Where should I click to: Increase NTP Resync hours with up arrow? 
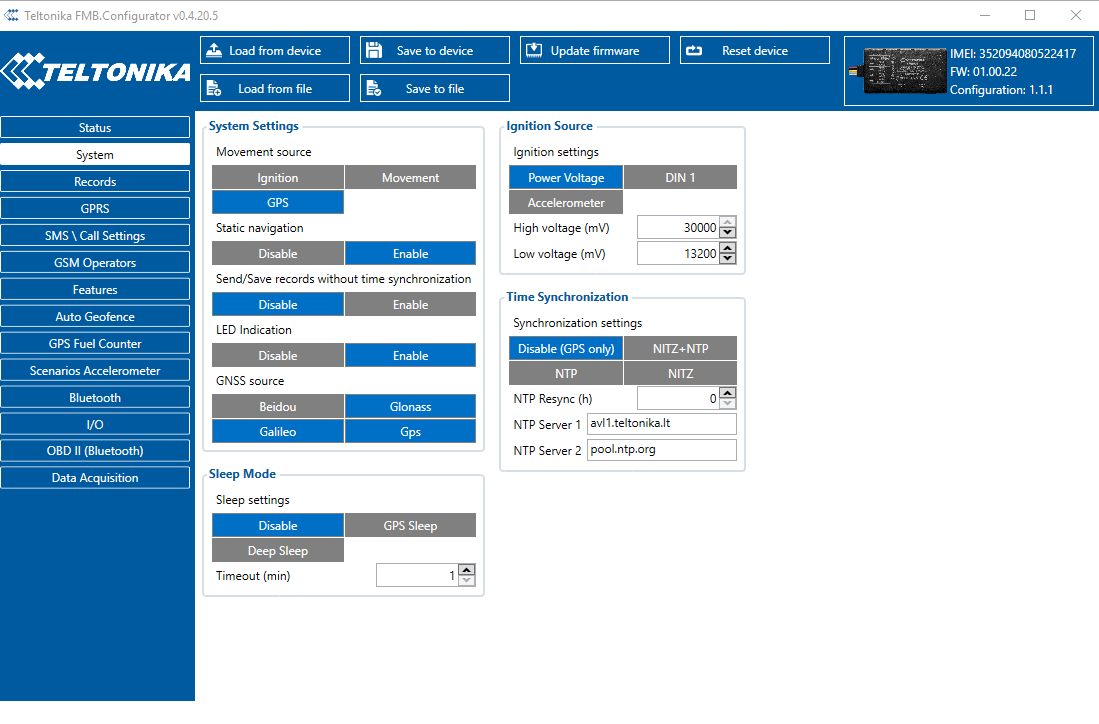728,393
